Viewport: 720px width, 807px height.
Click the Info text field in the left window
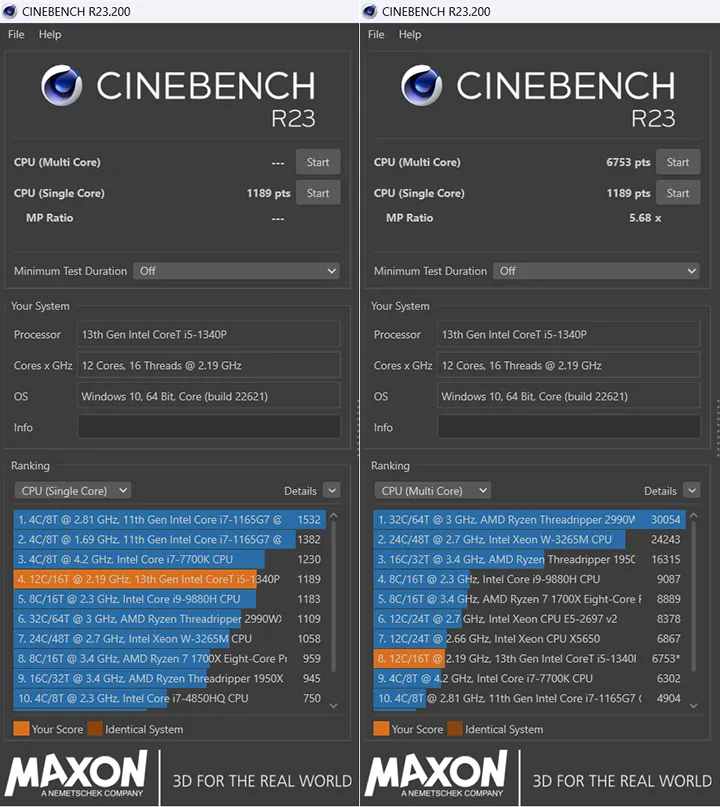pos(209,427)
